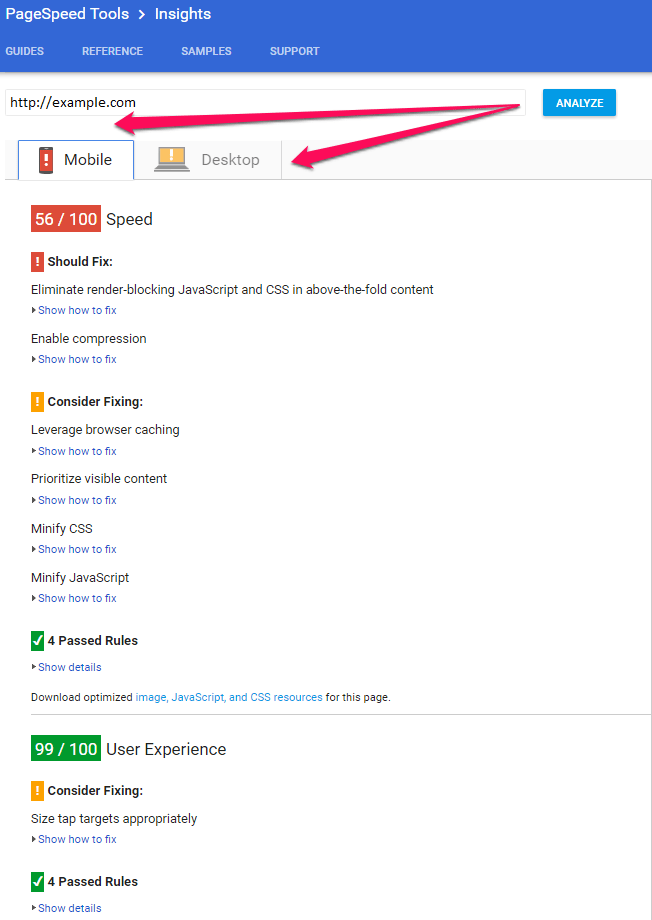This screenshot has height=920, width=652.
Task: Click the 'Enable compression' rule text
Action: [89, 339]
